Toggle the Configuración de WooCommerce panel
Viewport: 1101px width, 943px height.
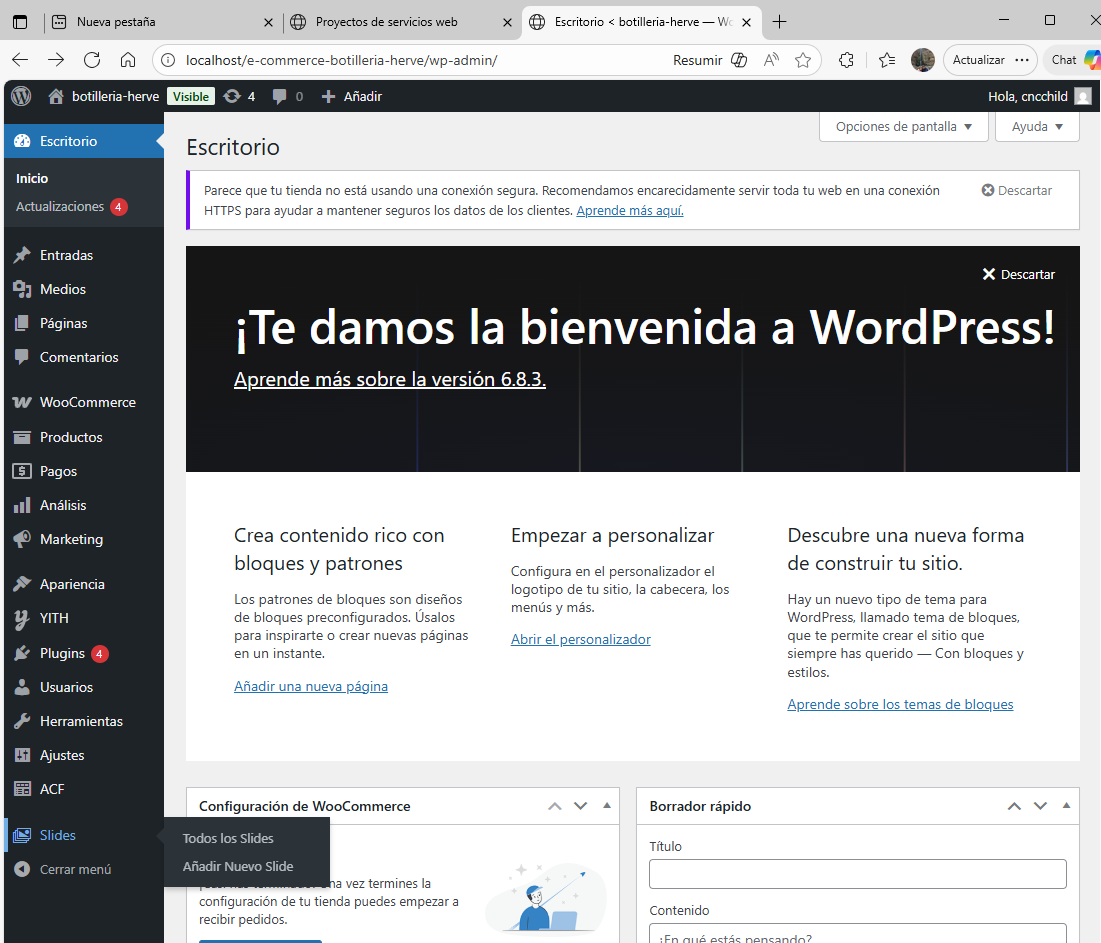tap(607, 806)
